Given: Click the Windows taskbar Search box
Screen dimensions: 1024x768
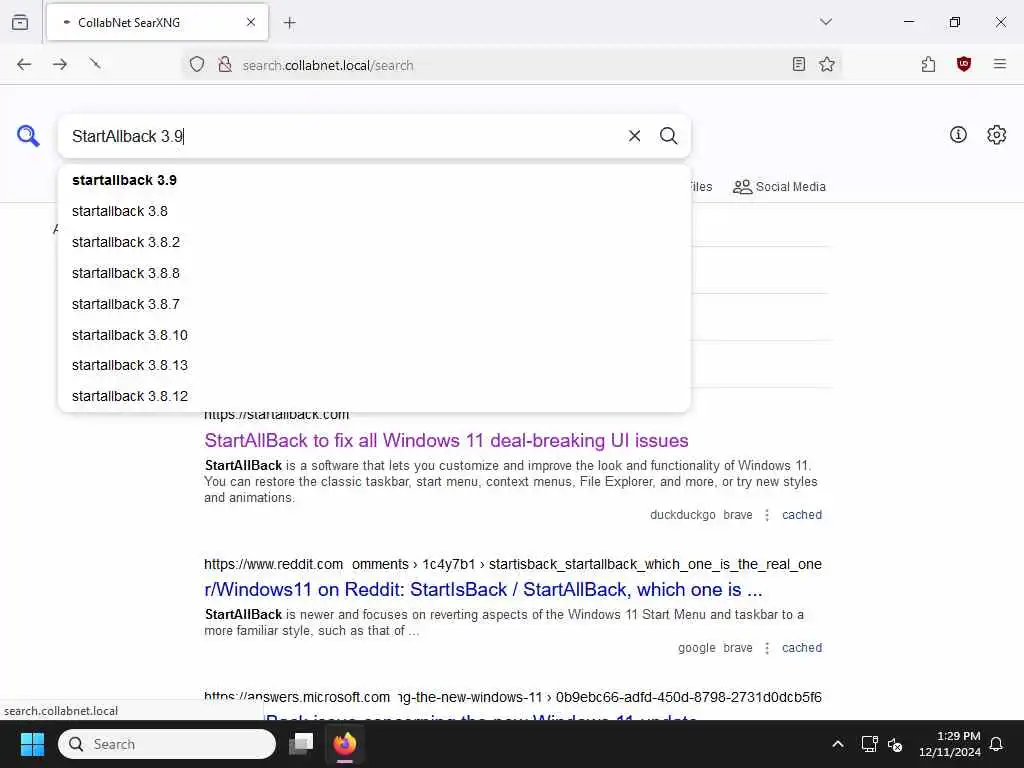Looking at the screenshot, I should [167, 744].
